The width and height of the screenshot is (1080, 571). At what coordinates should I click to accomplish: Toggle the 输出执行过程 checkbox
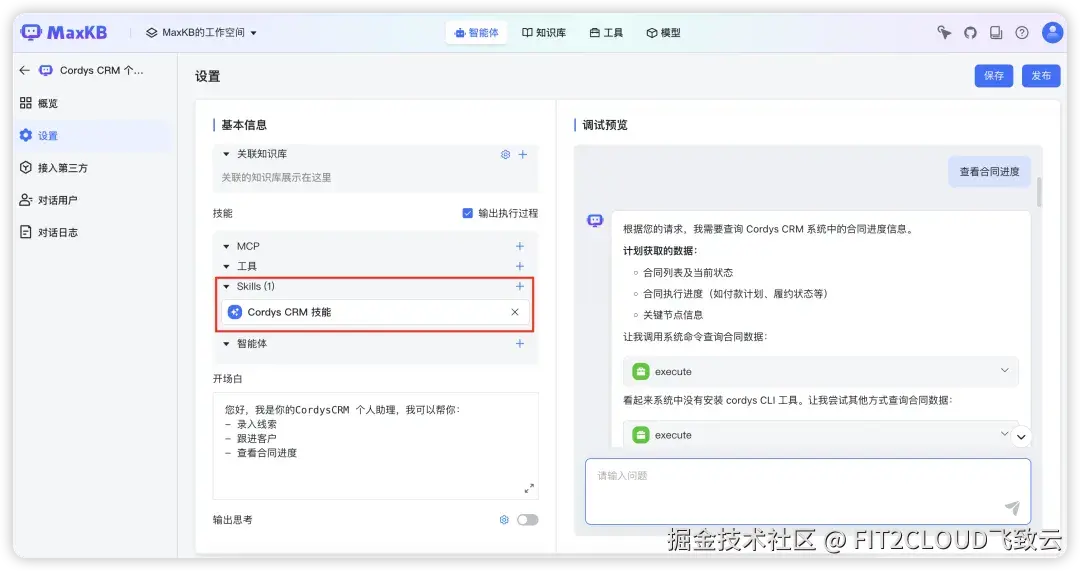[468, 213]
